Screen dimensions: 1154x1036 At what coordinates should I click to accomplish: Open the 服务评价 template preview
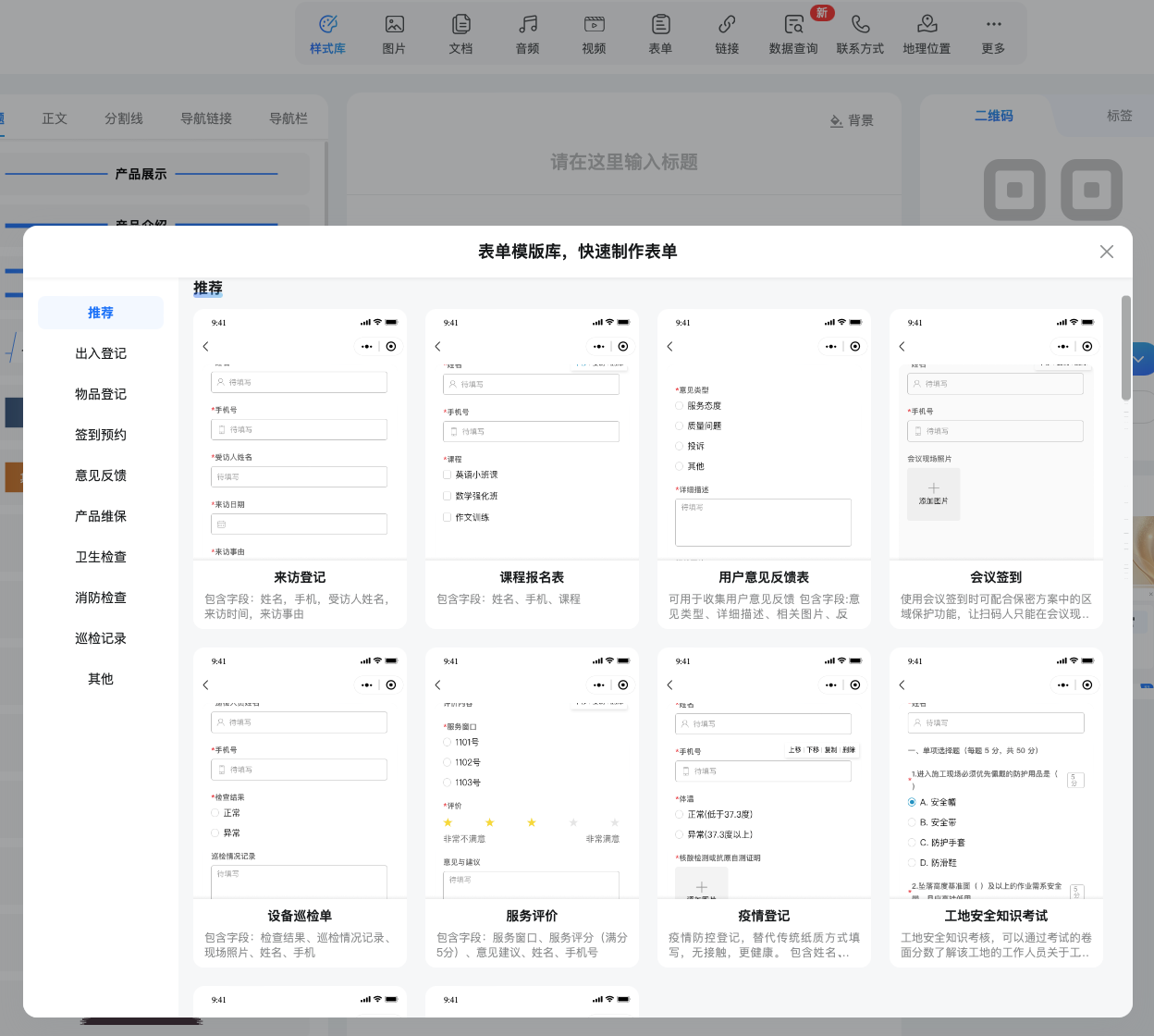pos(532,773)
